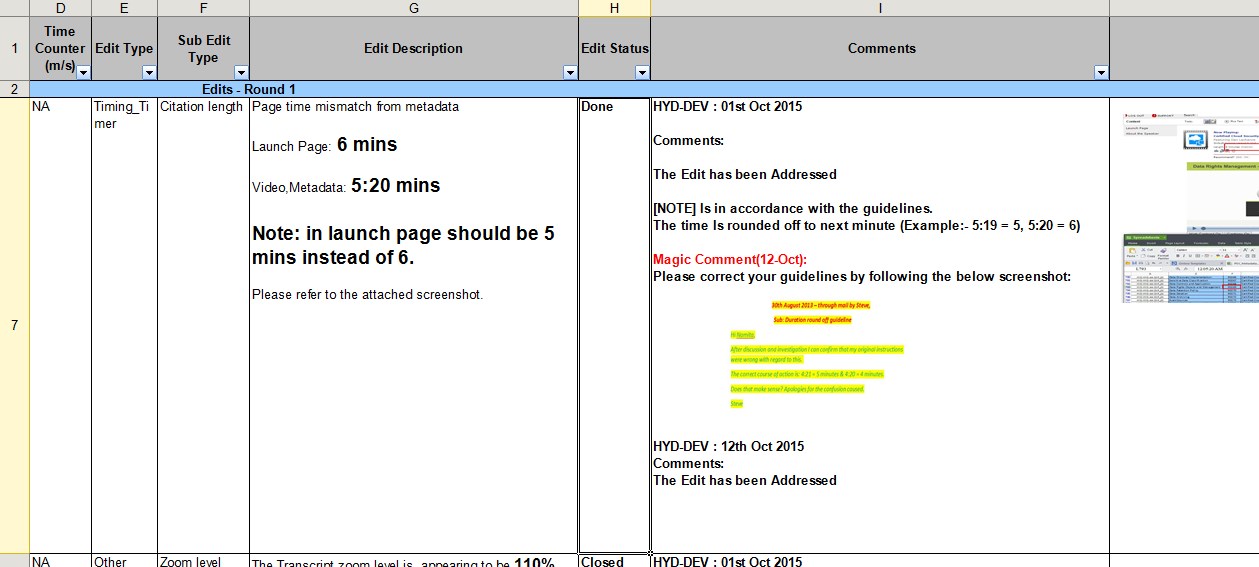Click the "Time Counter (m/s)" header cell
This screenshot has height=567, width=1259.
point(60,49)
